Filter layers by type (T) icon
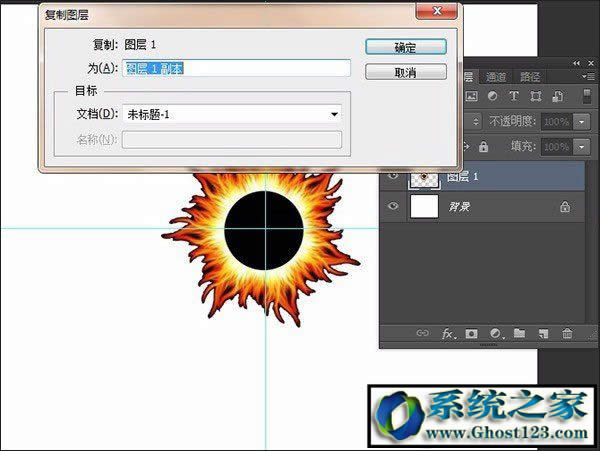The width and height of the screenshot is (600, 451). pos(514,97)
